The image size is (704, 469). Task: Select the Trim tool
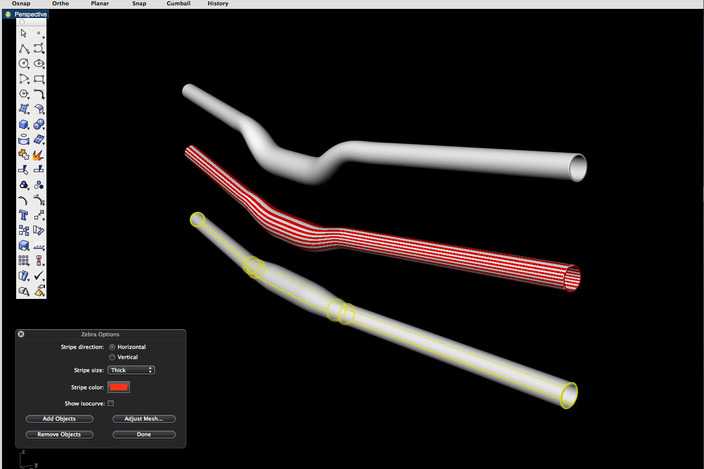[24, 170]
